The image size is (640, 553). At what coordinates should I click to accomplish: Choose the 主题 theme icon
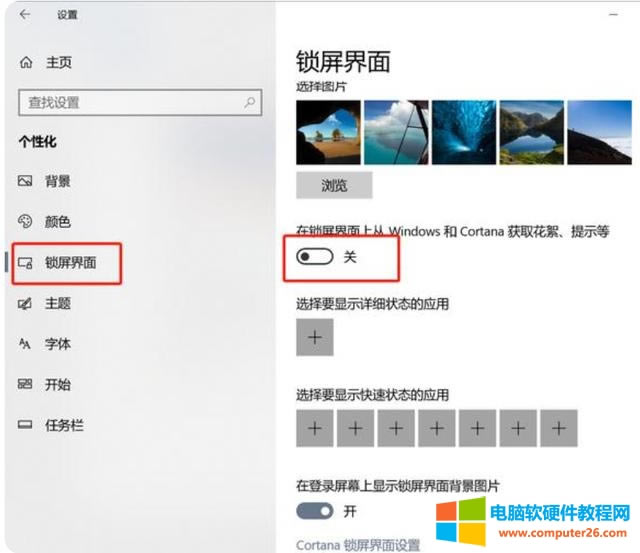tap(25, 304)
